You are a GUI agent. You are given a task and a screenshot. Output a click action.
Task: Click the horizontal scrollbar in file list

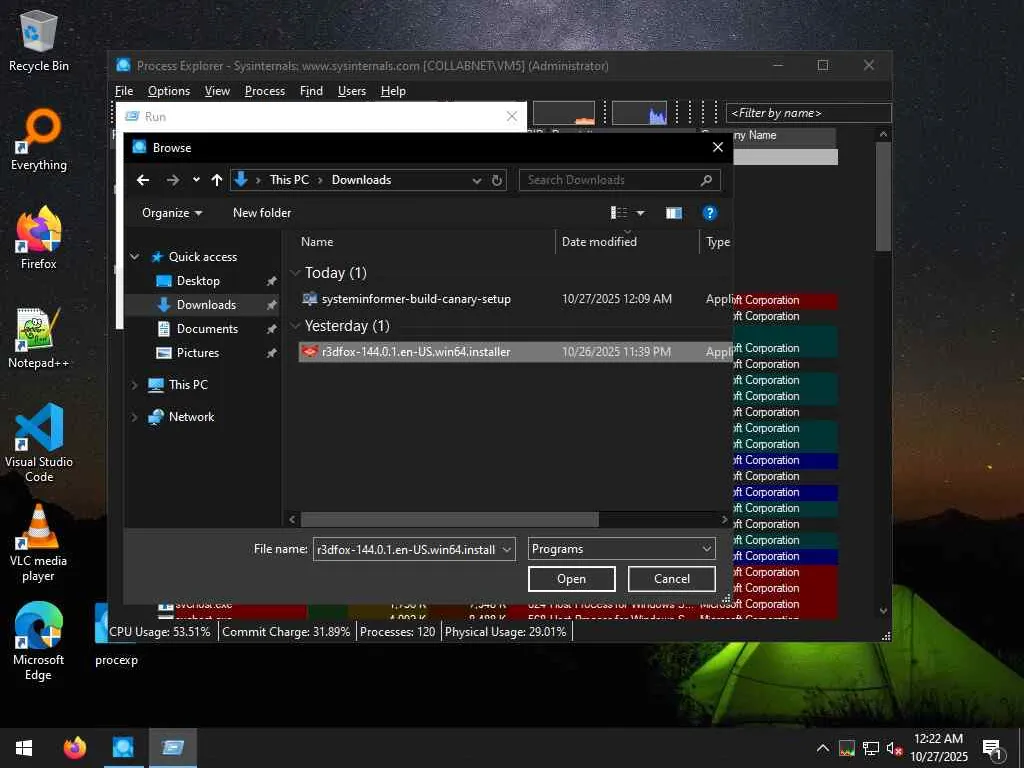pyautogui.click(x=449, y=519)
